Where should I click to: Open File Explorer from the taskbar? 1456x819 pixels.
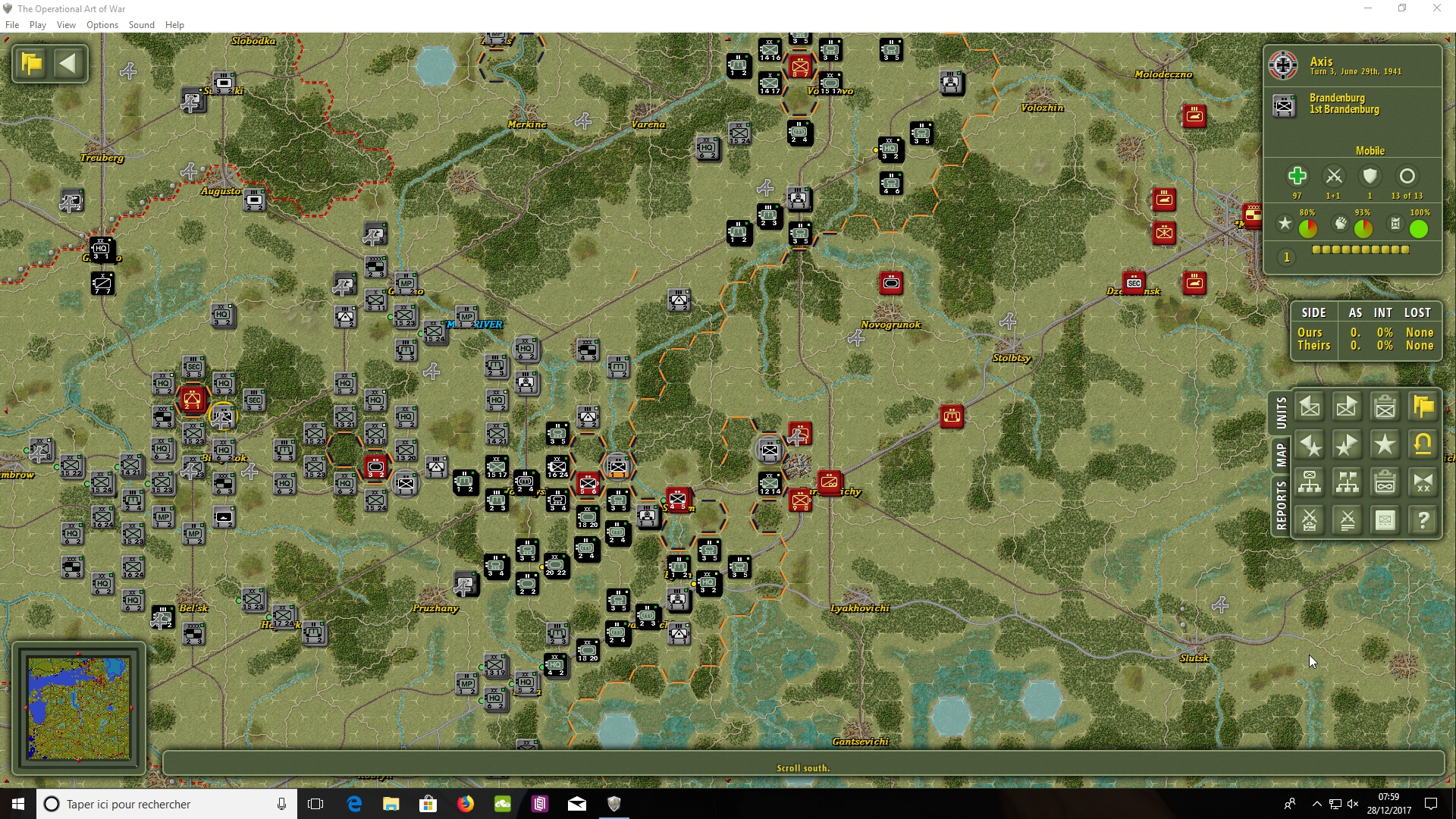point(391,804)
